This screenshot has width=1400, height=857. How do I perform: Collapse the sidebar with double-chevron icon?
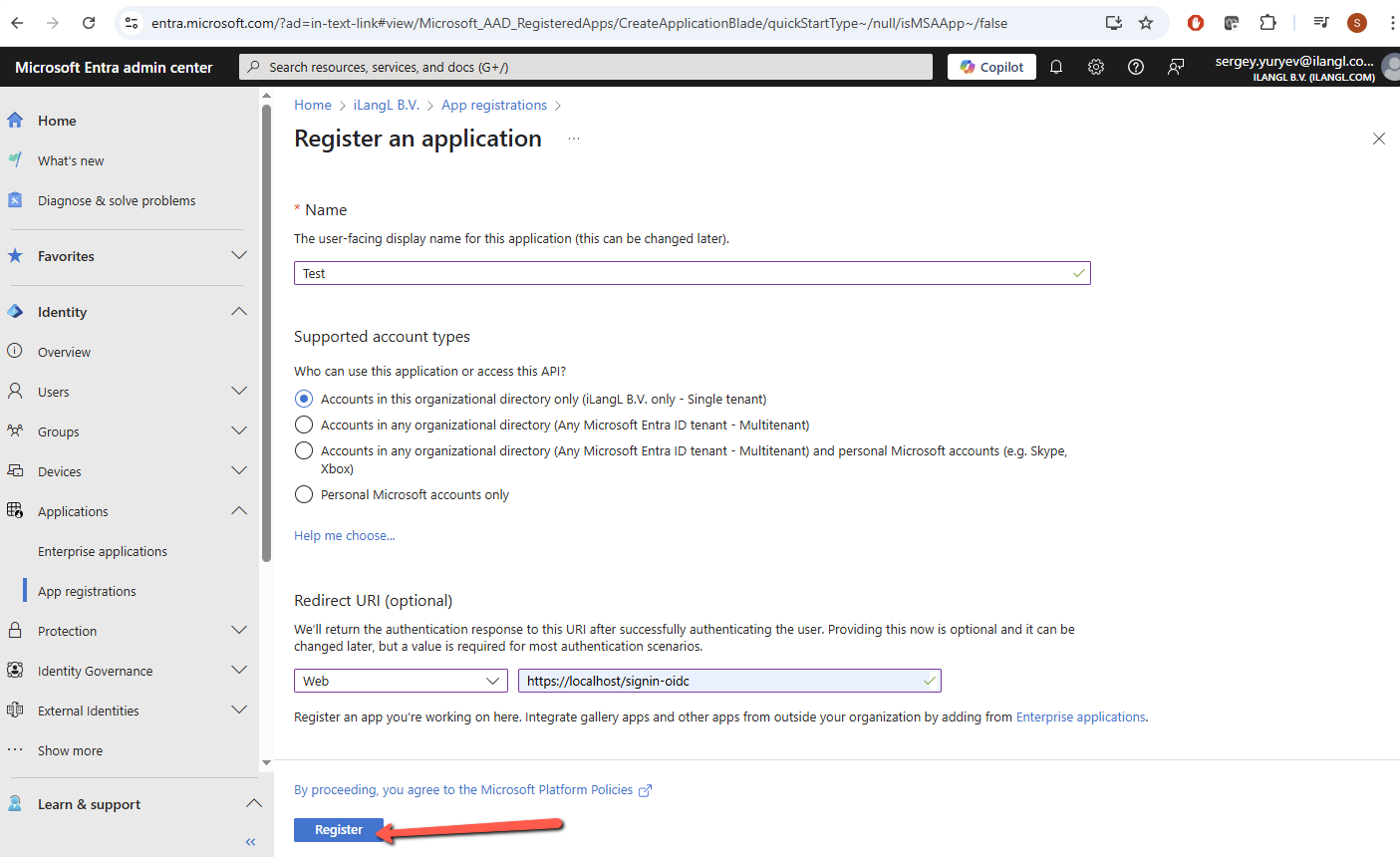click(x=250, y=842)
